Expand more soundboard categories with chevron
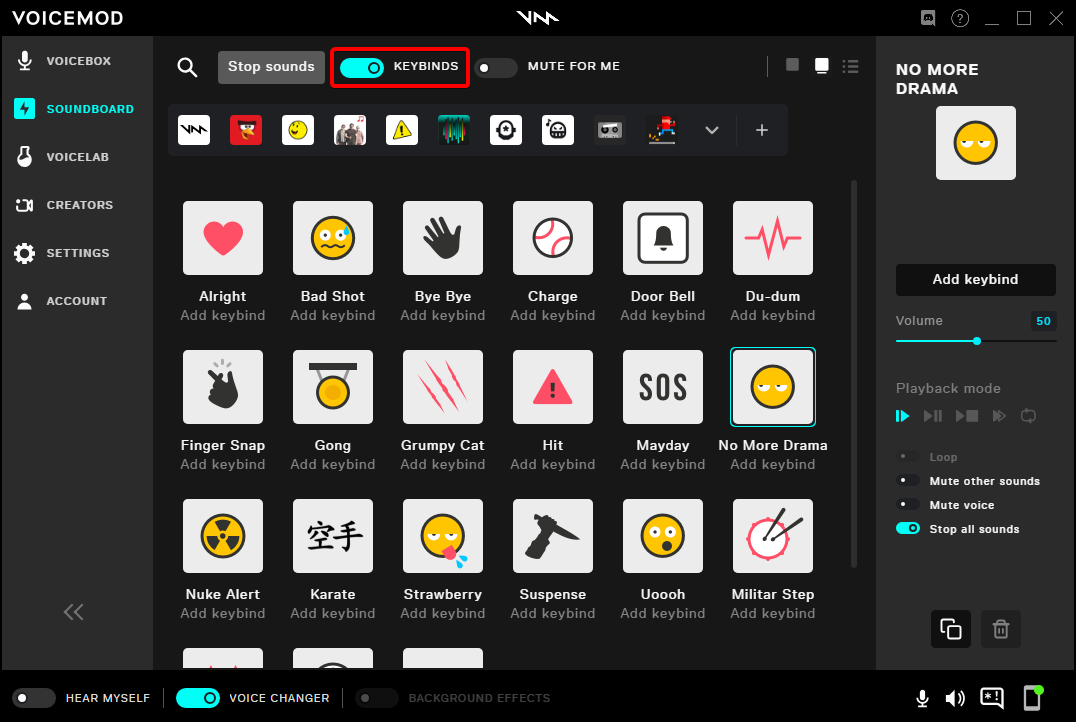The height and width of the screenshot is (722, 1076). pyautogui.click(x=712, y=130)
